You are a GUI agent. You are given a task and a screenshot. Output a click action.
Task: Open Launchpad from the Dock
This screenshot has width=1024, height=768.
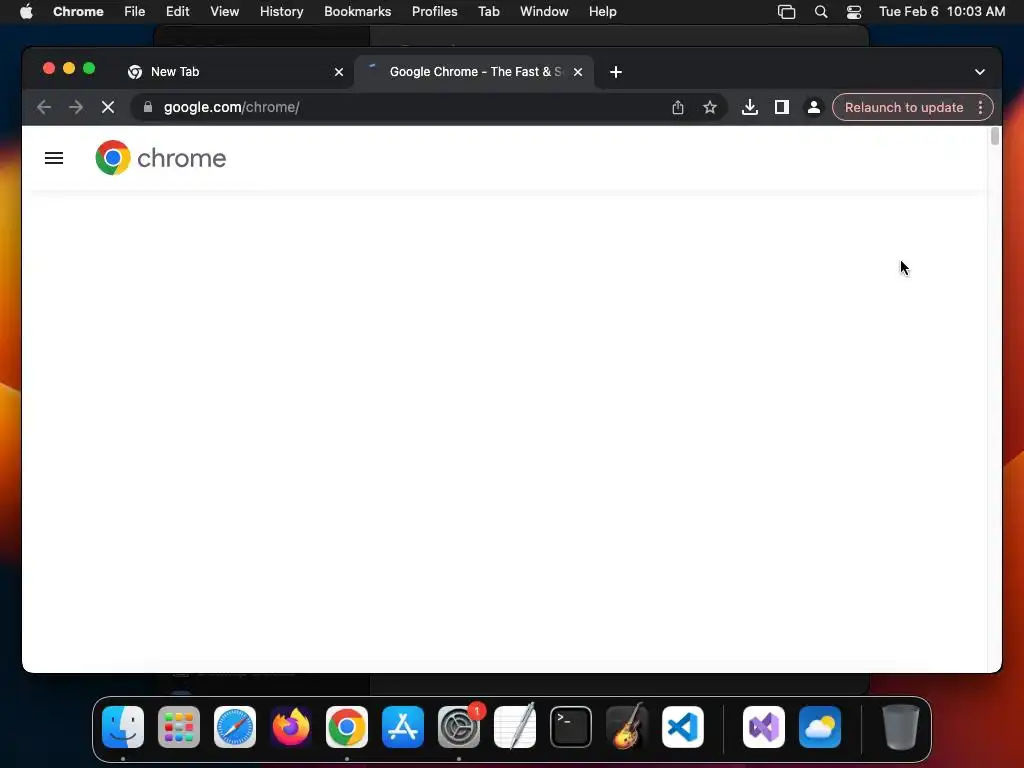point(179,727)
